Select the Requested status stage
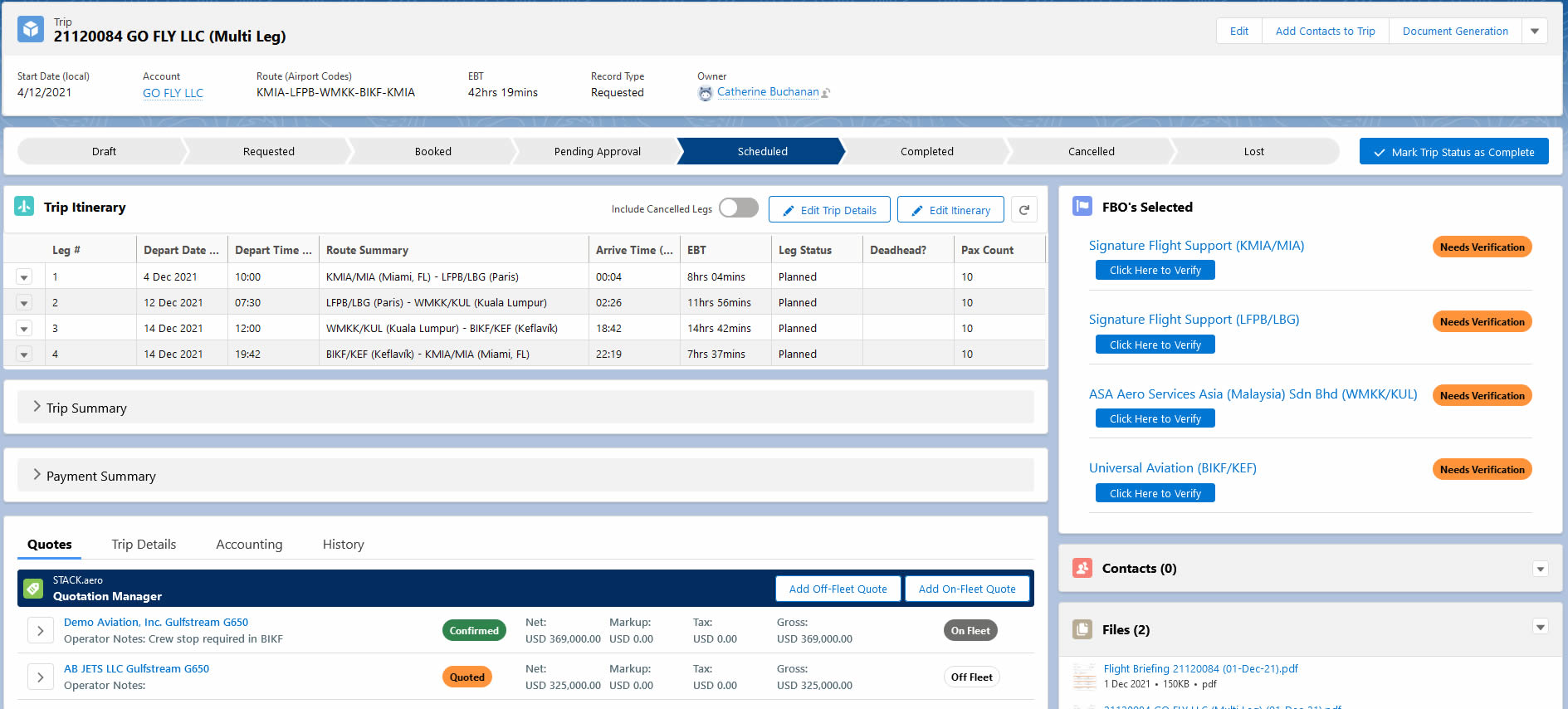This screenshot has height=709, width=1568. [269, 151]
